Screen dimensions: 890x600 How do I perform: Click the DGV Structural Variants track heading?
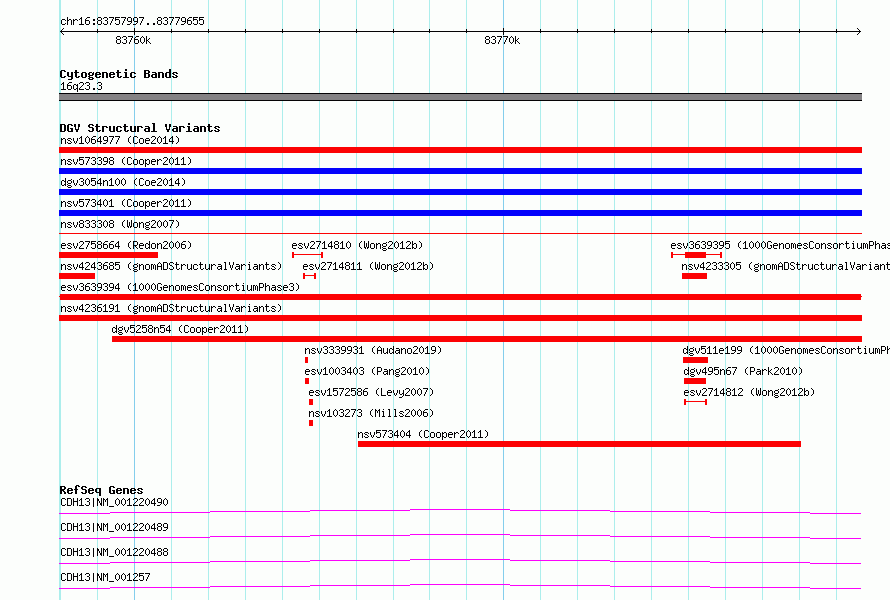140,128
